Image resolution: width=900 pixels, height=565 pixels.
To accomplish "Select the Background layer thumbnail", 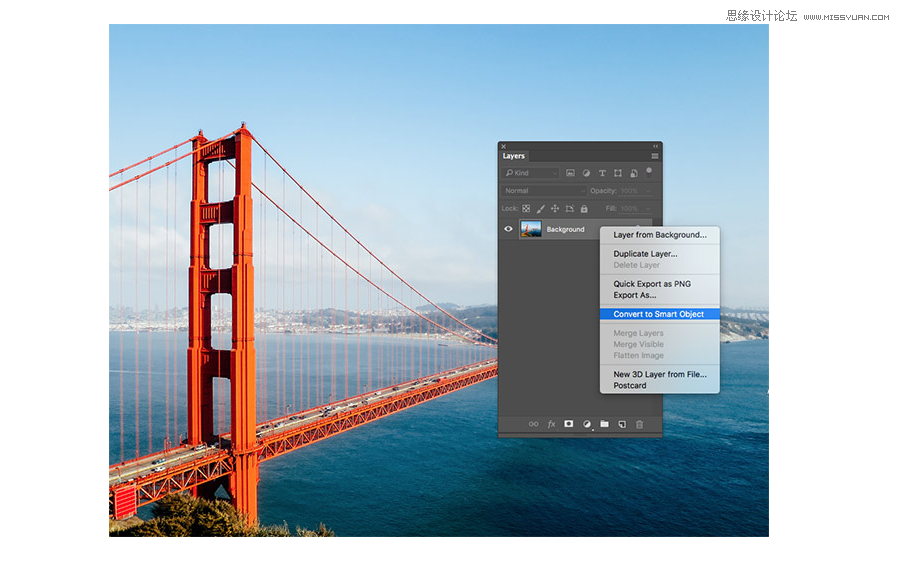I will click(x=531, y=229).
